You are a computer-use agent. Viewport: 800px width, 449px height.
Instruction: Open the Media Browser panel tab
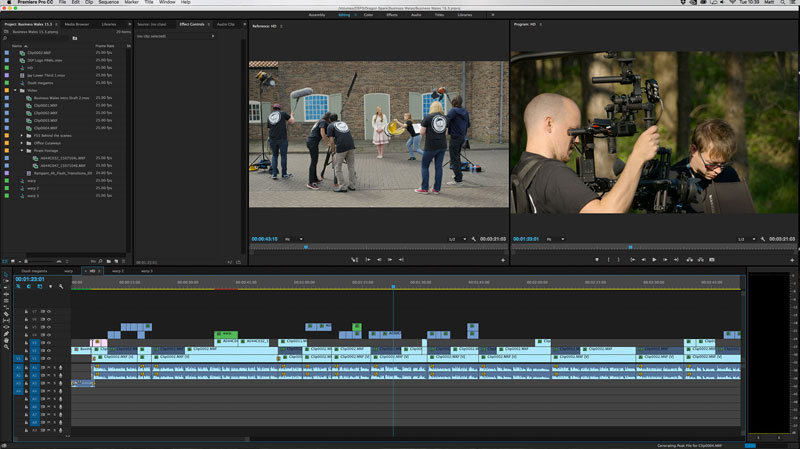coord(76,23)
